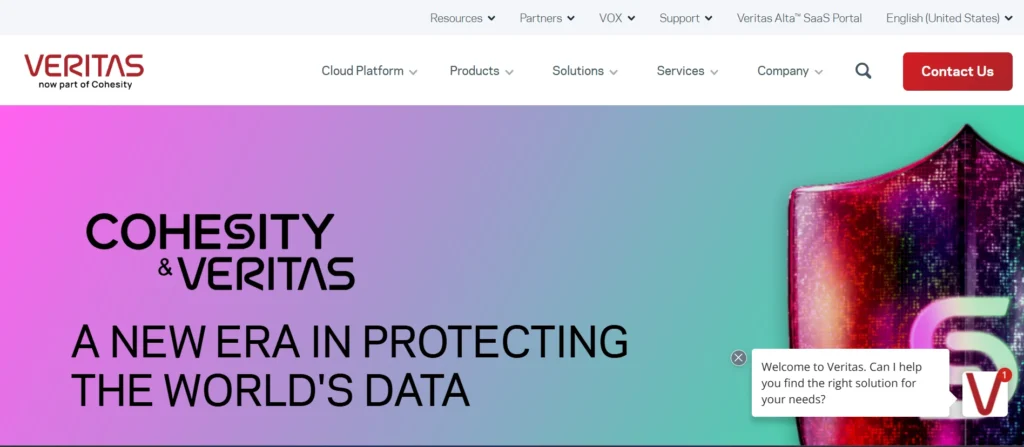Expand the Services menu
Image resolution: width=1024 pixels, height=447 pixels.
click(688, 71)
